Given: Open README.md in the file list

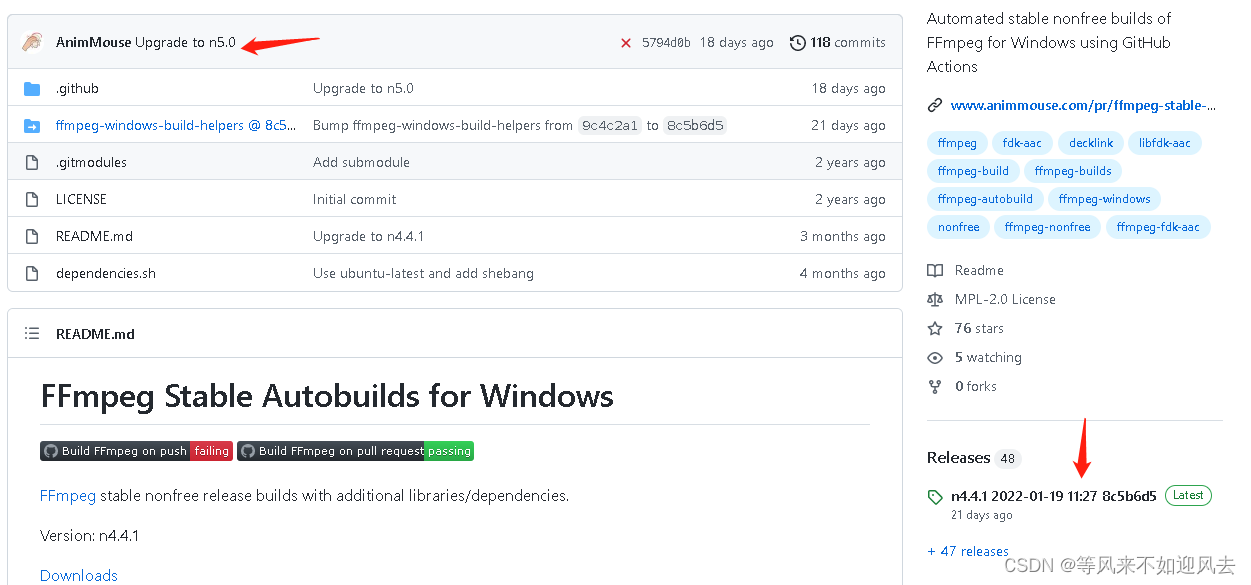Looking at the screenshot, I should click(x=94, y=237).
